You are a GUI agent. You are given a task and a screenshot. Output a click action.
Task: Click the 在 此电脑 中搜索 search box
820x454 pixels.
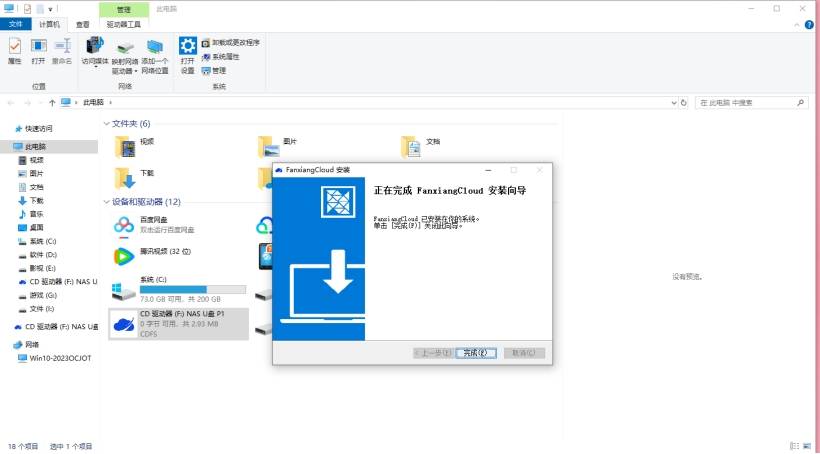click(x=750, y=102)
